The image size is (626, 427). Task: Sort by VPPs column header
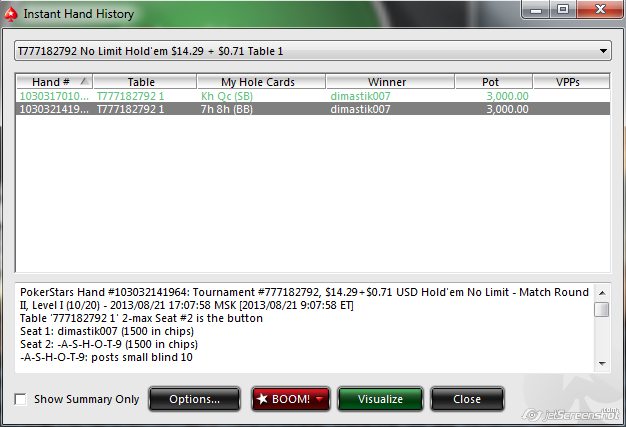coord(571,82)
